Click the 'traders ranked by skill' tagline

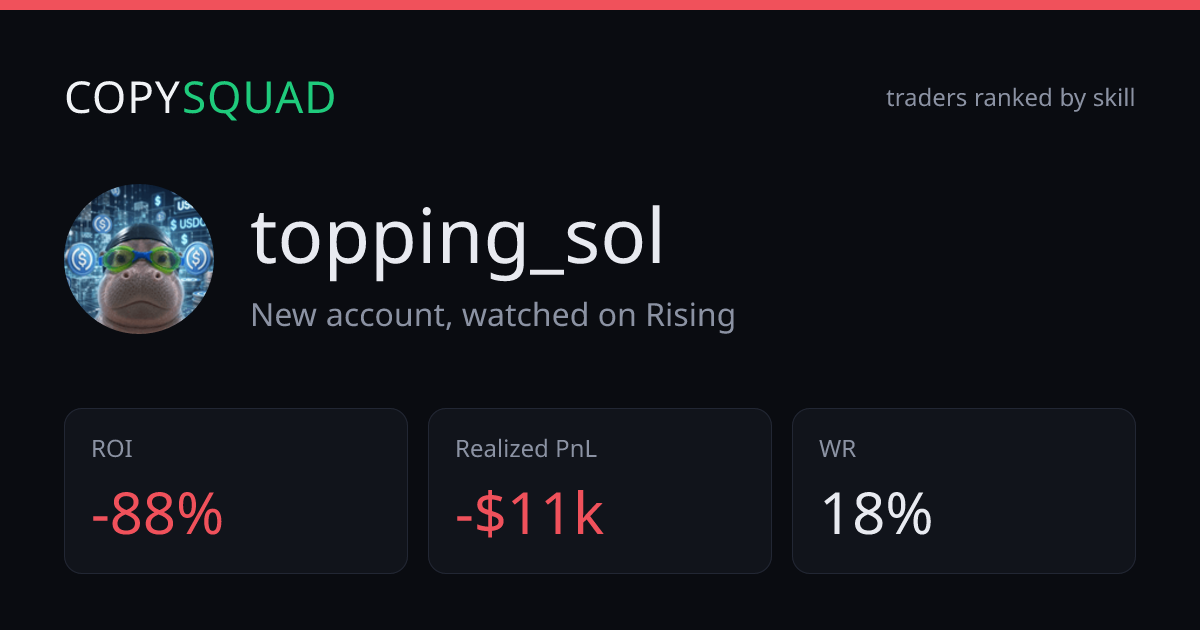tap(1010, 98)
